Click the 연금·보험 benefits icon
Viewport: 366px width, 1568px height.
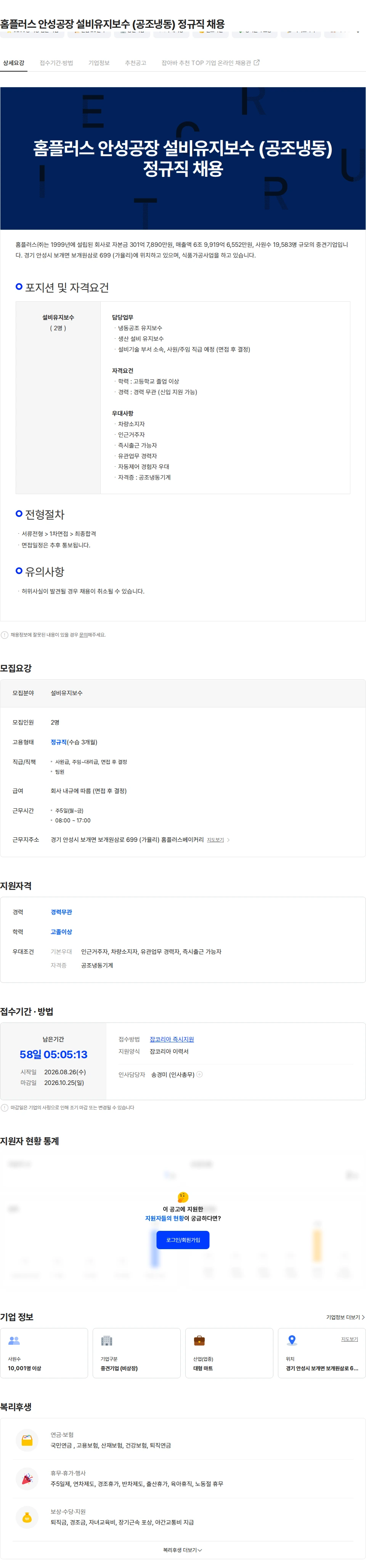27,1441
